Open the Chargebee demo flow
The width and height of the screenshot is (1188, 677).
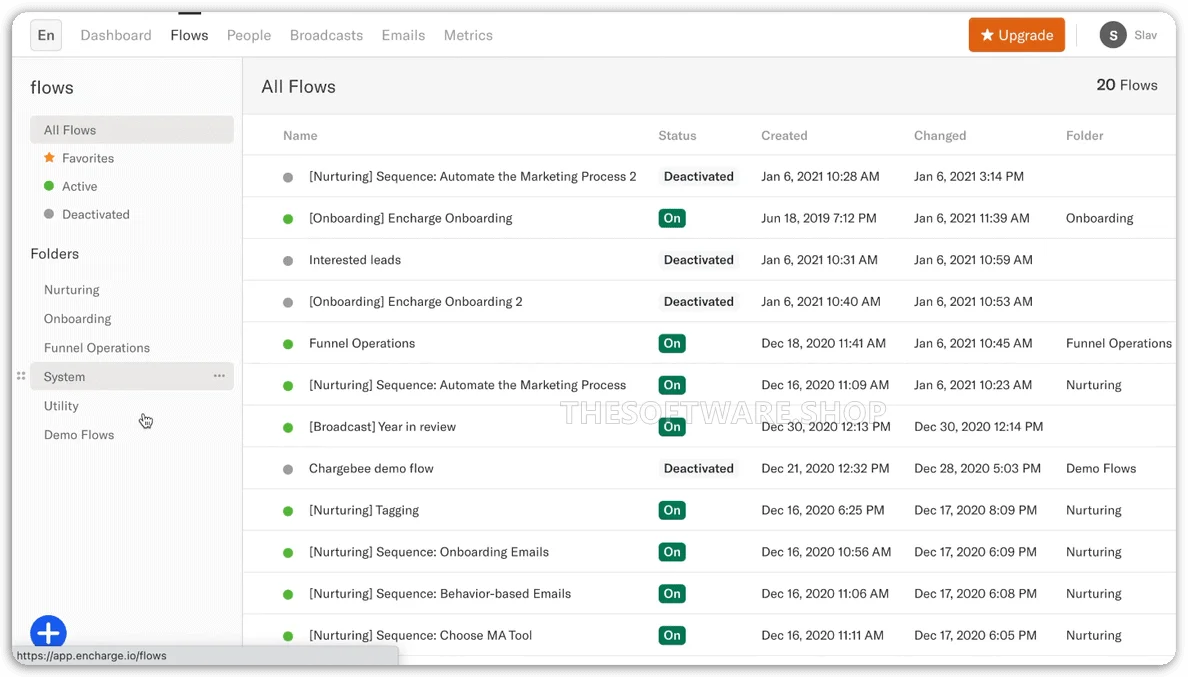371,468
